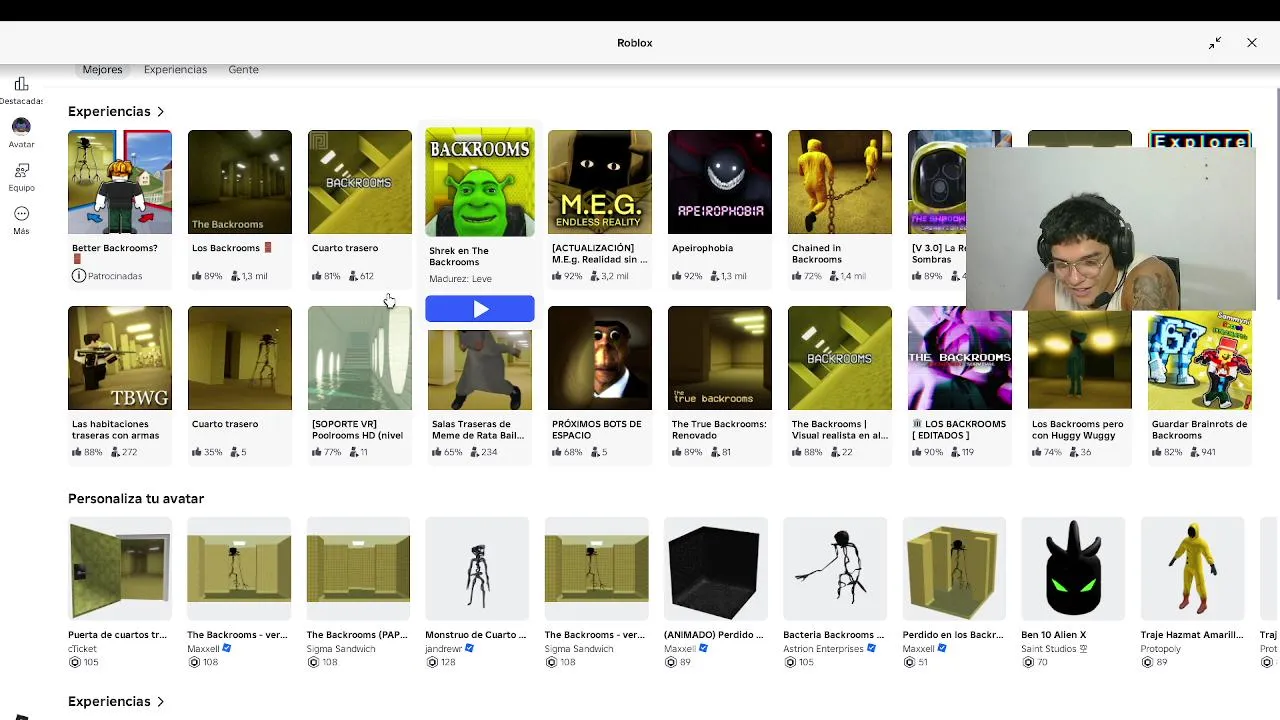Click the Patrocinadas info icon
The image size is (1280, 720).
79,276
